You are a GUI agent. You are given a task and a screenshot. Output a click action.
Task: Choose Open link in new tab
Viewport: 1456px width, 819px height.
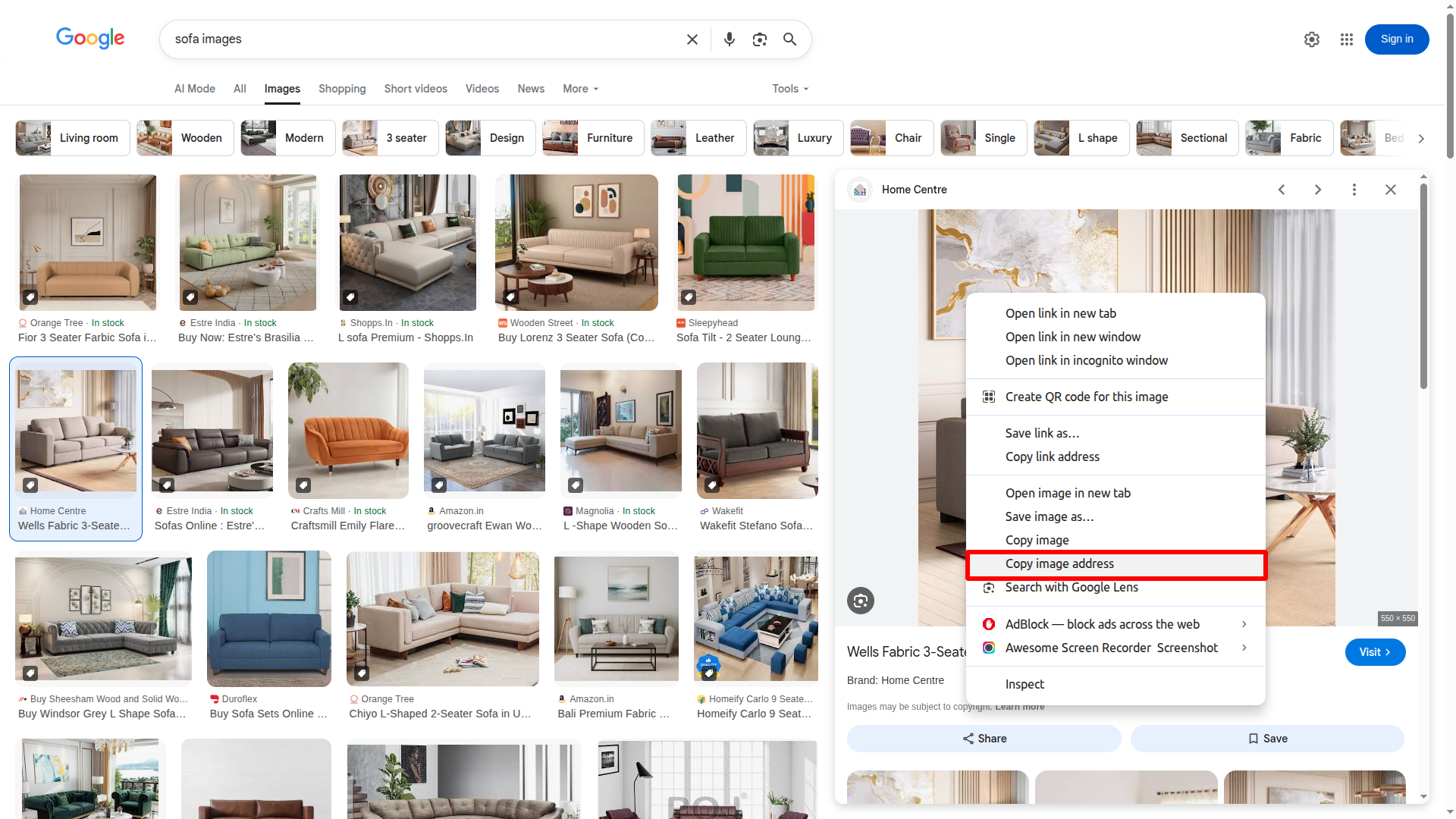pos(1116,313)
